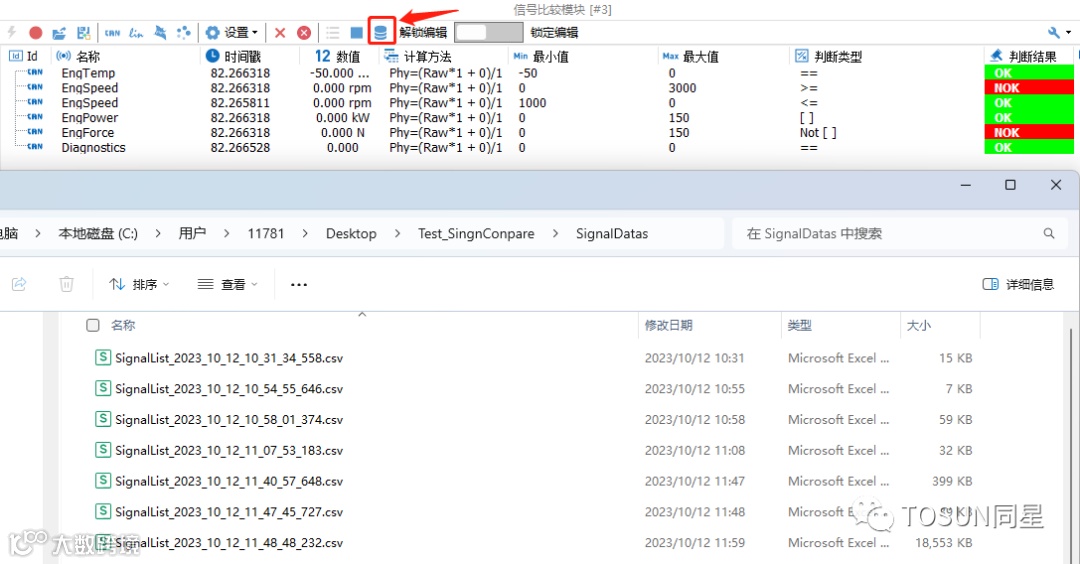Image resolution: width=1080 pixels, height=564 pixels.
Task: Click the green OK result for EngTemp
Action: (x=1029, y=73)
